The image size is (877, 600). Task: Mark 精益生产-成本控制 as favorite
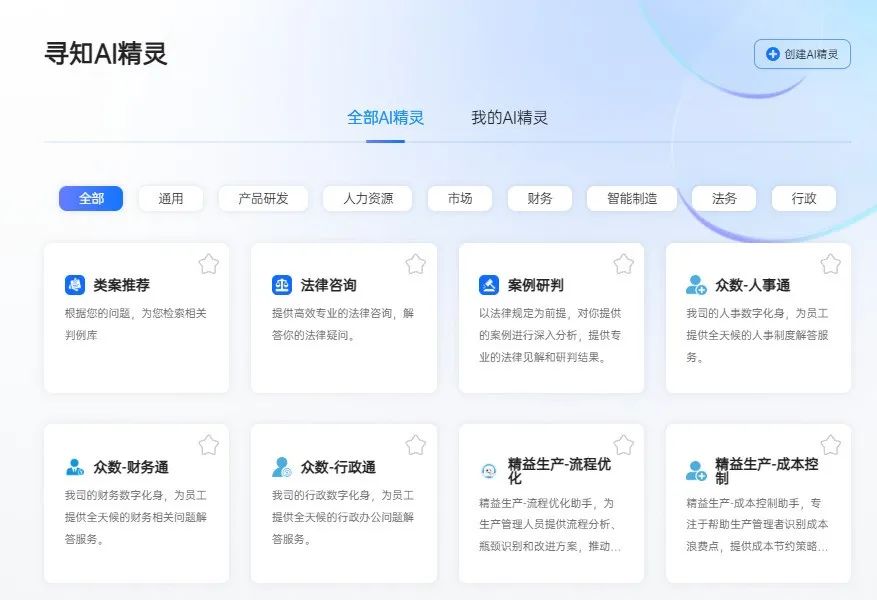(831, 445)
